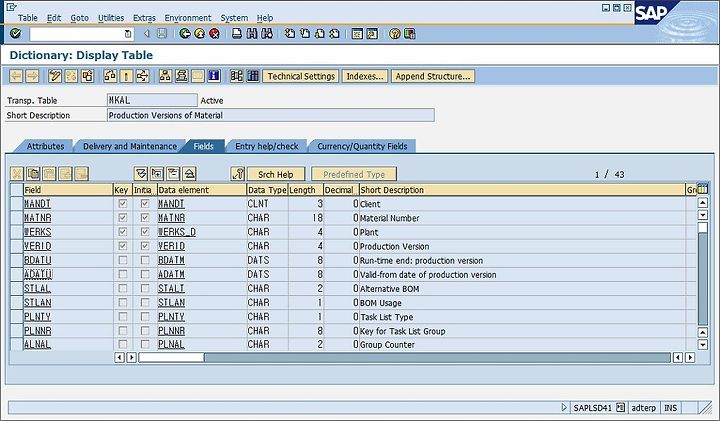
Task: Click the Srch Help button
Action: [x=276, y=174]
